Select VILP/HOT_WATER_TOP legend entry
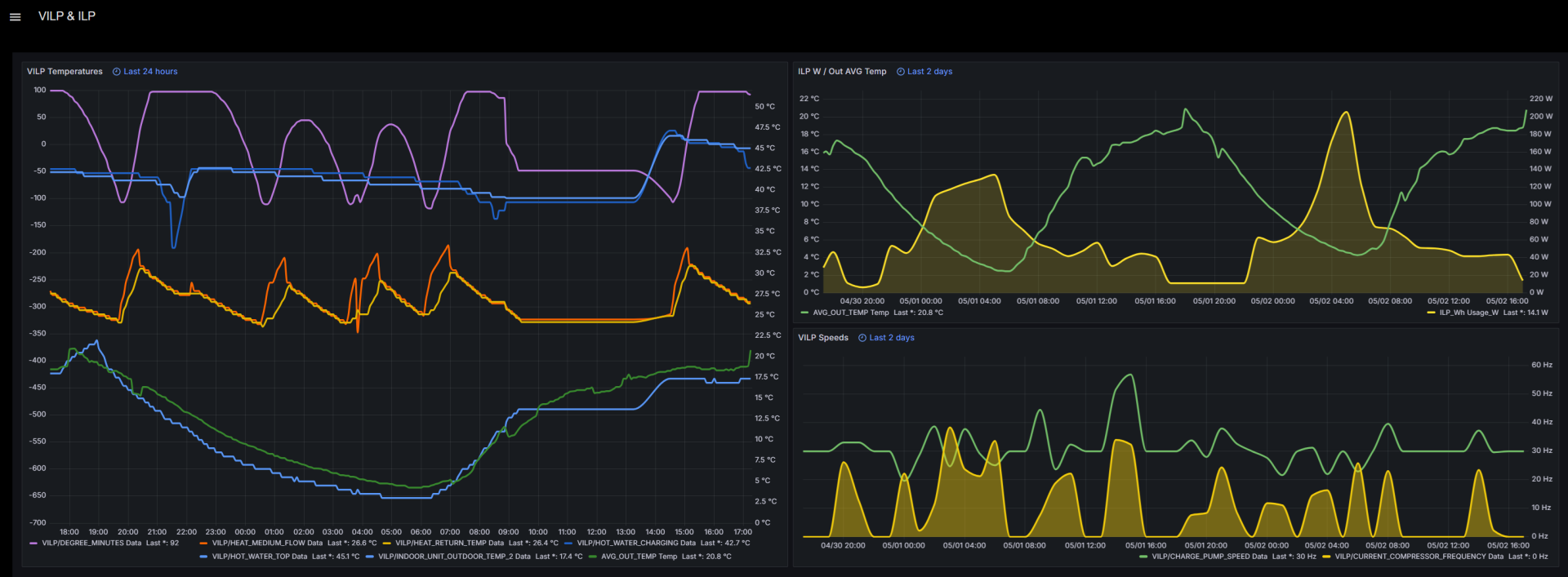 pyautogui.click(x=260, y=557)
